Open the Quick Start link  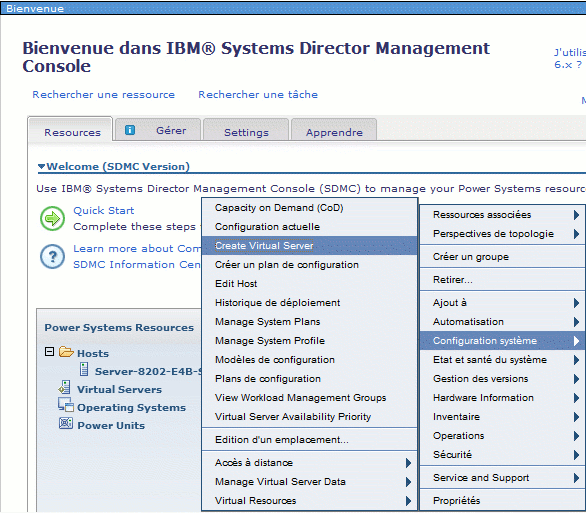point(104,210)
